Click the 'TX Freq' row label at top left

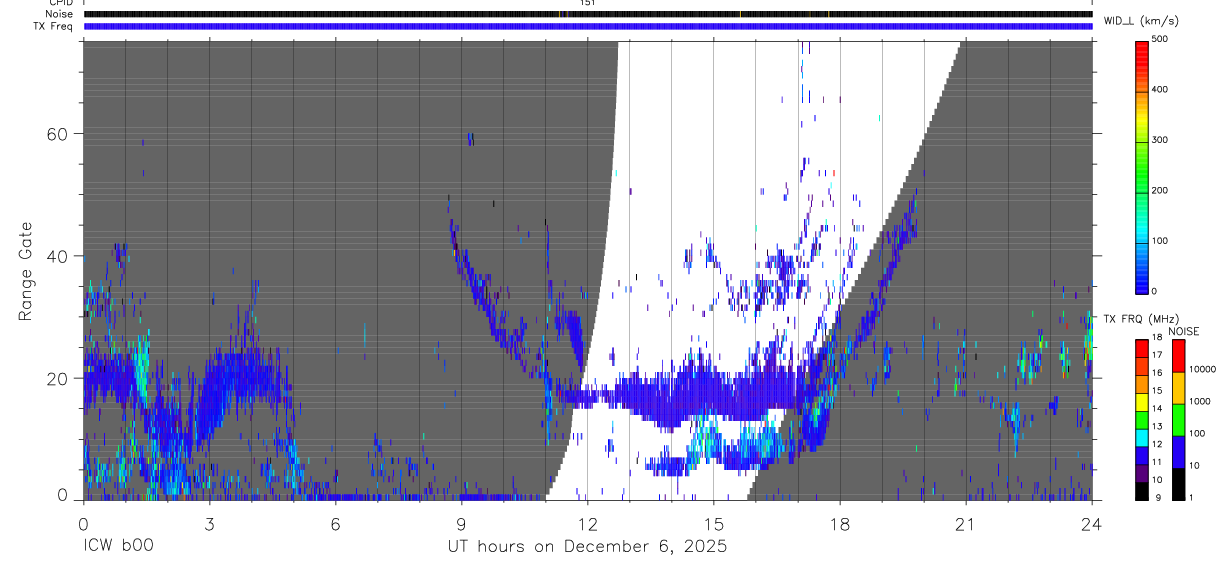tap(53, 26)
